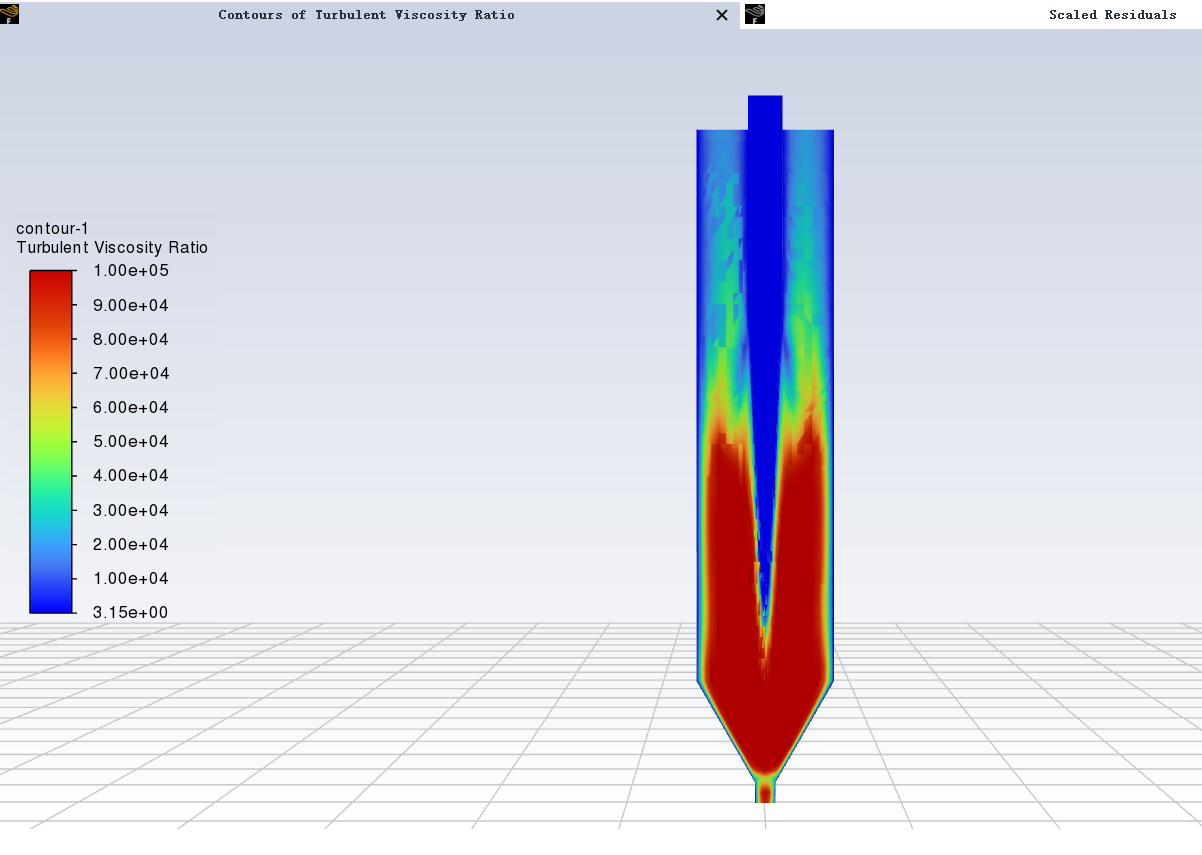
Task: Click the red top of the colorbar
Action: click(x=51, y=285)
